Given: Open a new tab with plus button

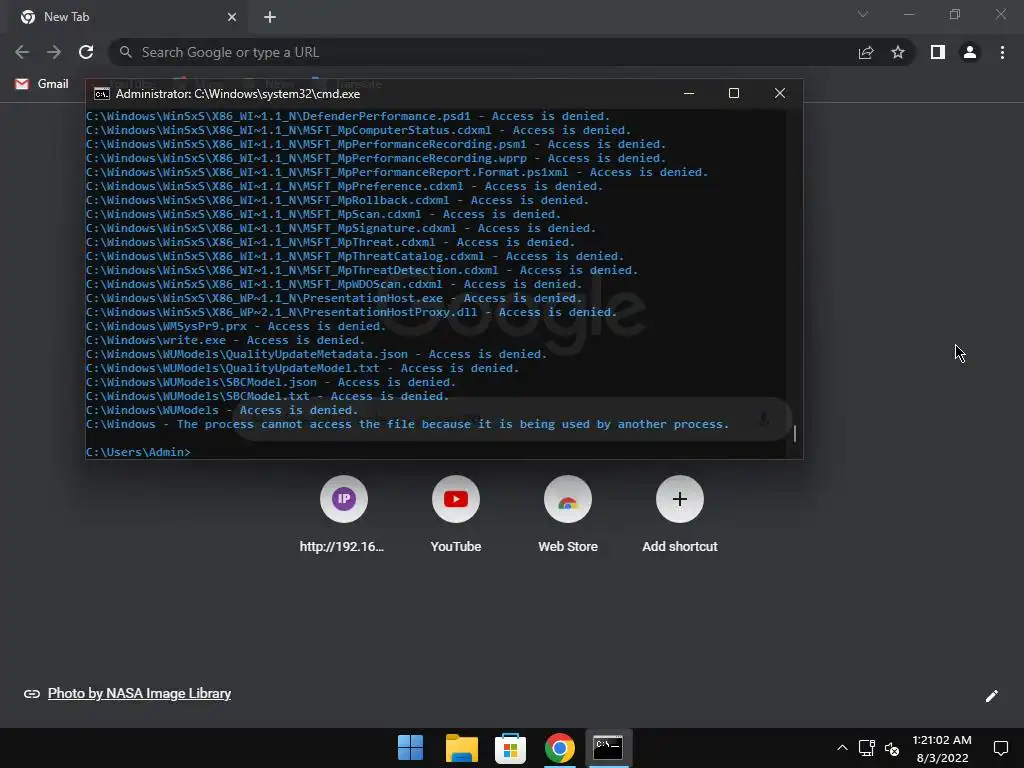Looking at the screenshot, I should pyautogui.click(x=270, y=17).
